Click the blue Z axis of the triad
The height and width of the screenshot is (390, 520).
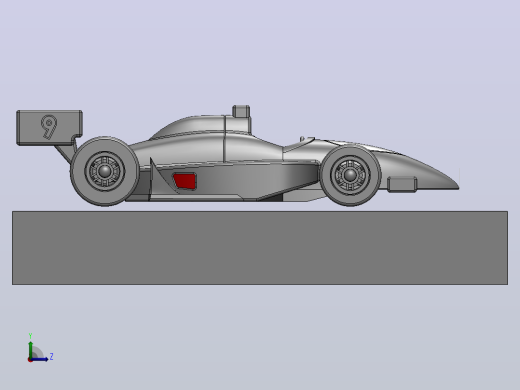pyautogui.click(x=39, y=359)
